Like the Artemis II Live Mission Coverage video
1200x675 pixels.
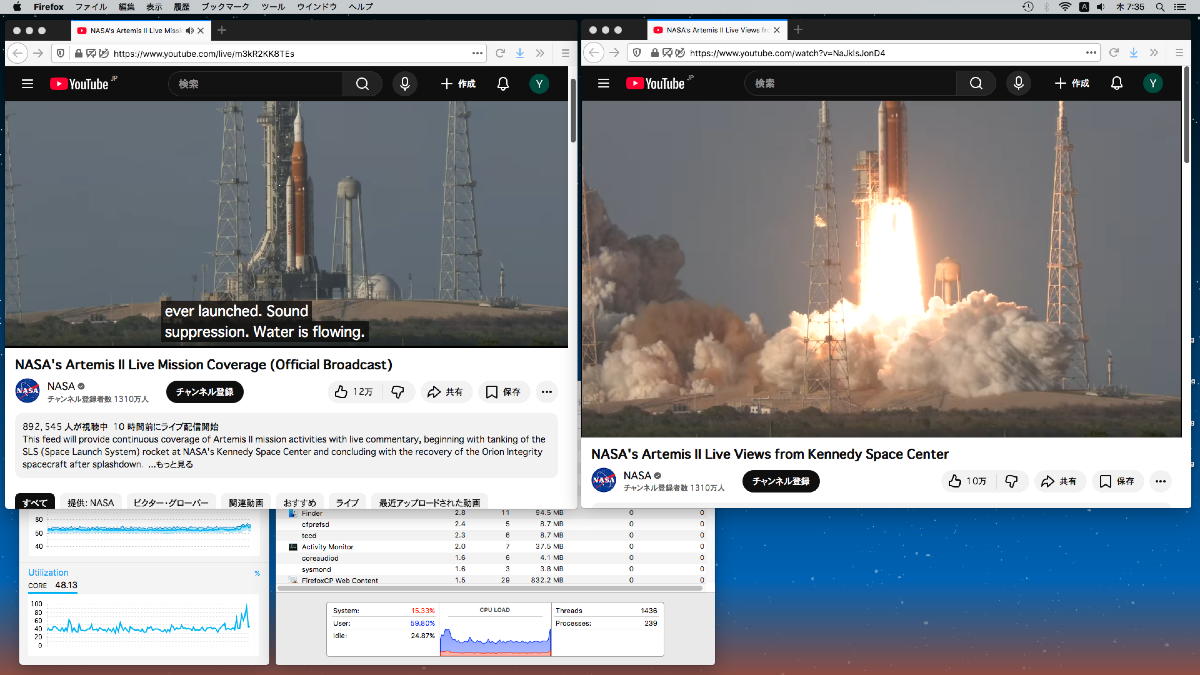[352, 392]
